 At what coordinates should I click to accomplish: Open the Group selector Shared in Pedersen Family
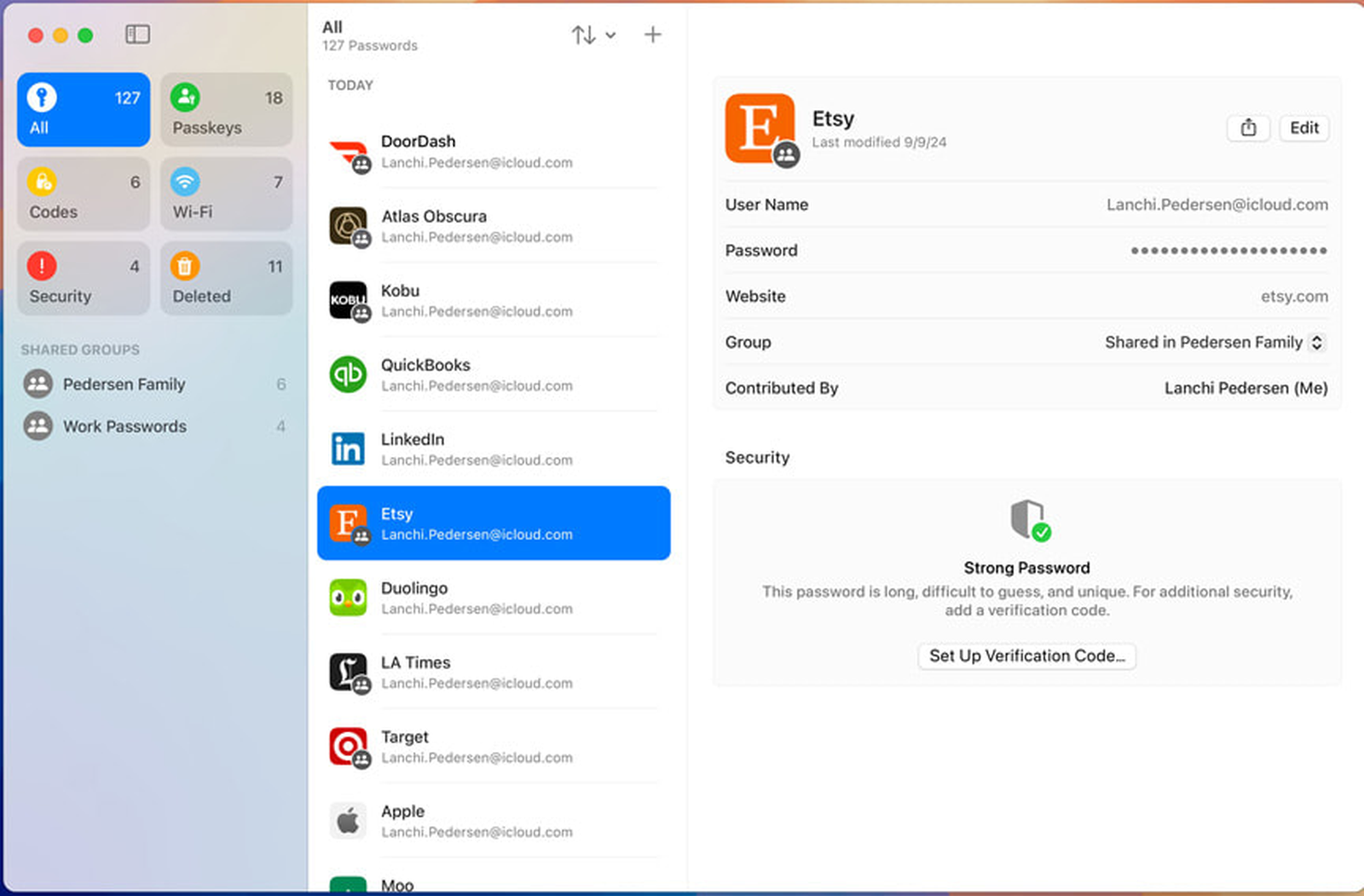click(x=1215, y=343)
